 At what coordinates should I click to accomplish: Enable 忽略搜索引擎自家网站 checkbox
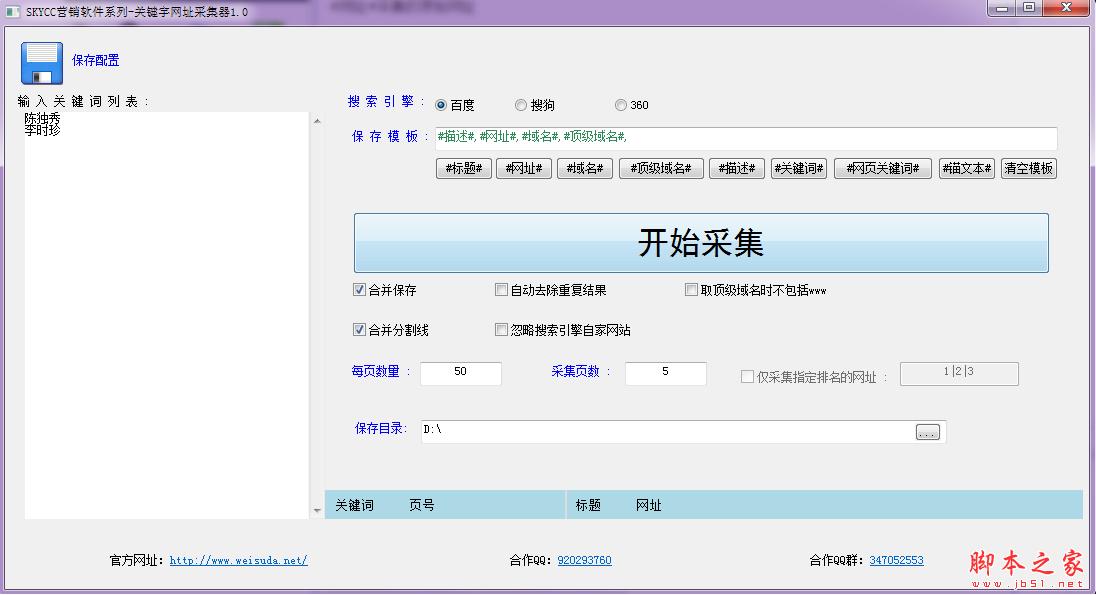(x=502, y=330)
